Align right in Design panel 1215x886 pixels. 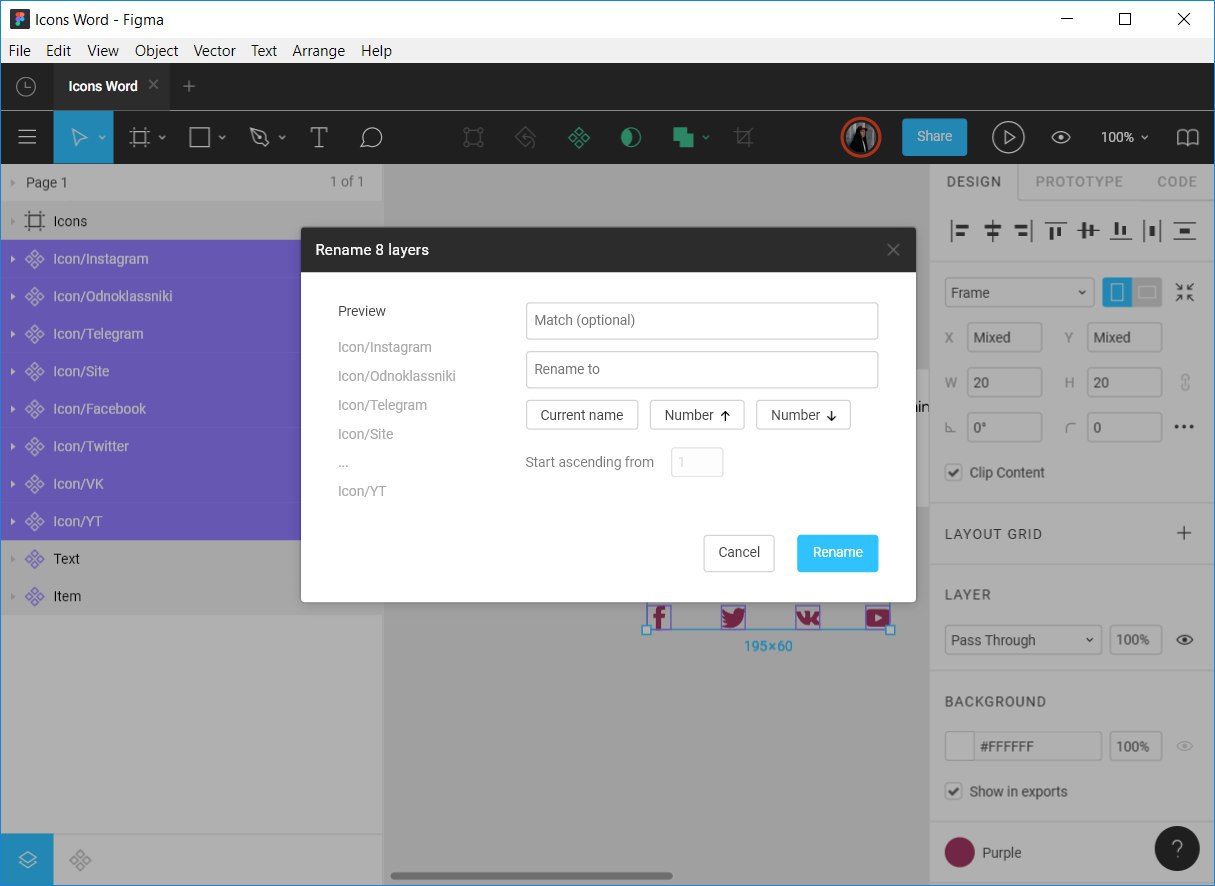[1022, 231]
